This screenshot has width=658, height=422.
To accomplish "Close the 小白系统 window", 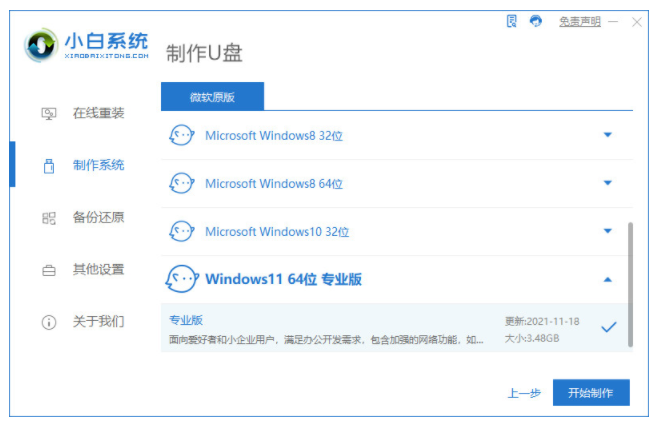I will pyautogui.click(x=637, y=22).
